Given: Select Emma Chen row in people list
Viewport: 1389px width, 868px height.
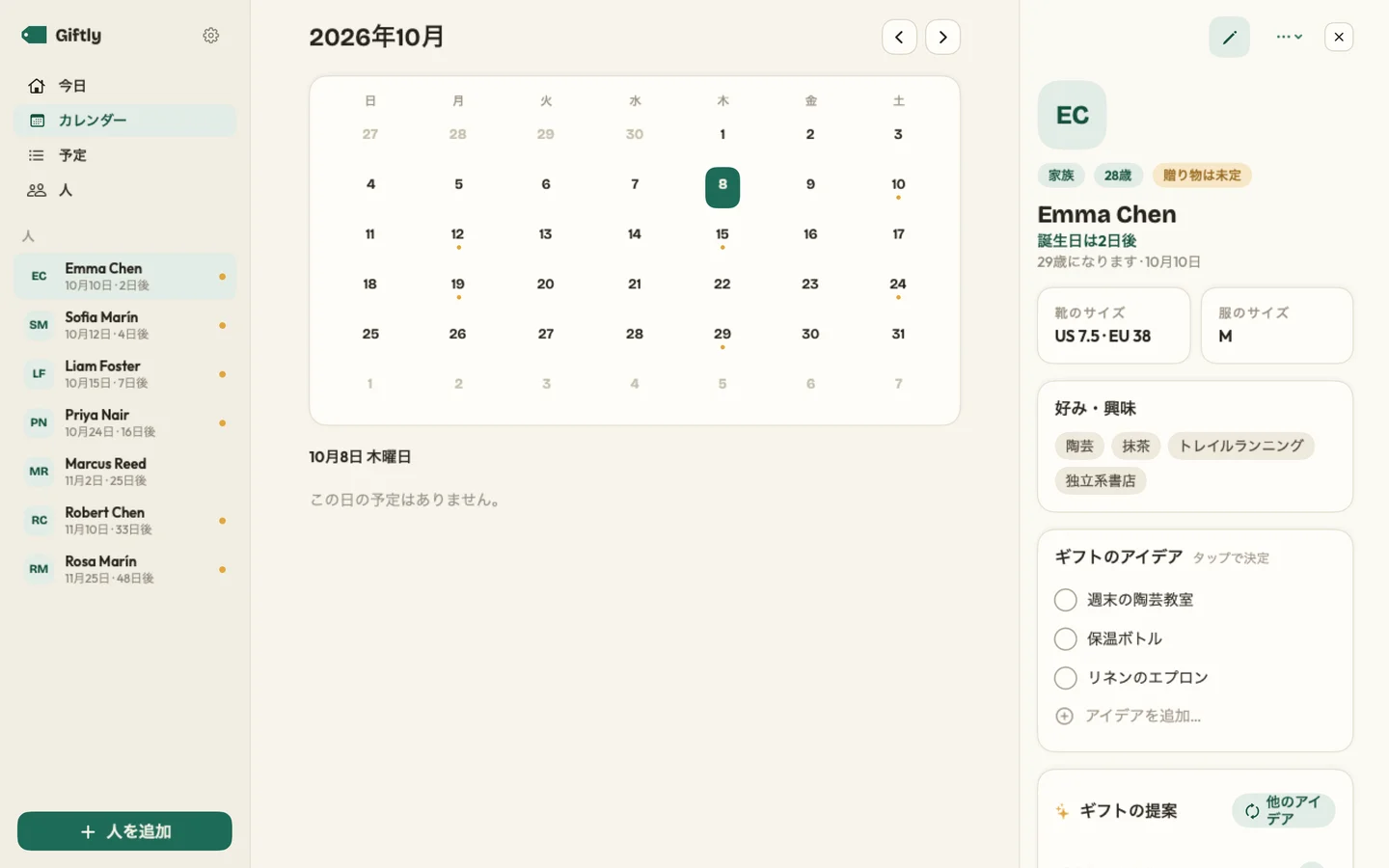Looking at the screenshot, I should (124, 277).
